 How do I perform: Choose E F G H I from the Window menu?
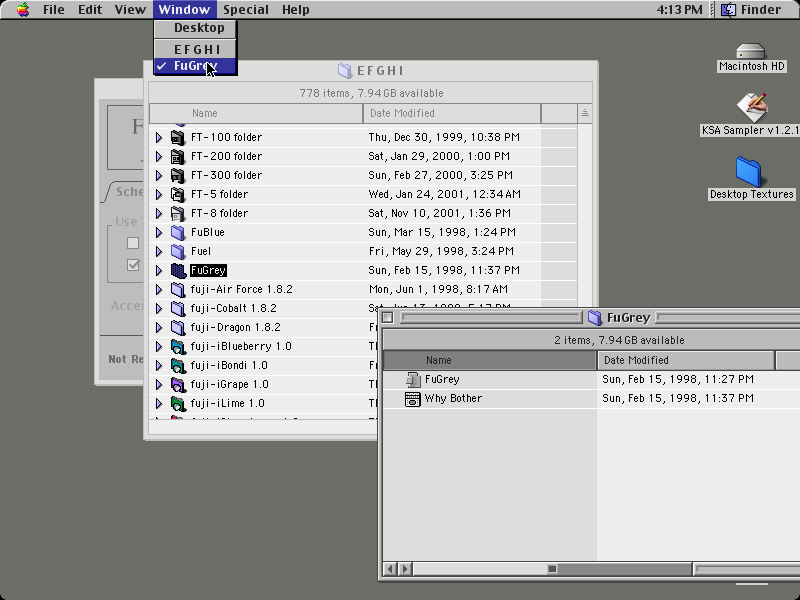(196, 49)
